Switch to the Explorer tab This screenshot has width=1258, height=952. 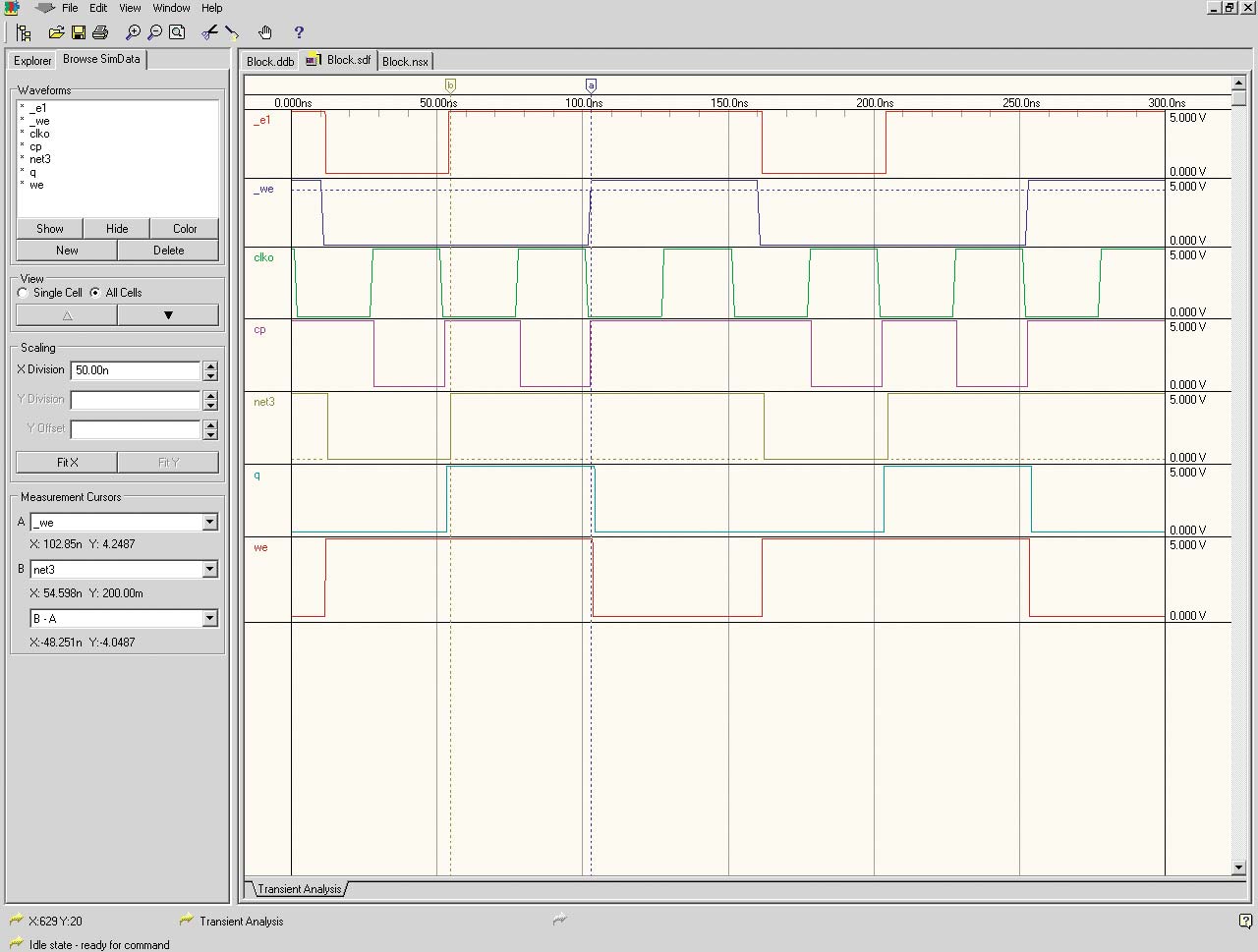[32, 61]
